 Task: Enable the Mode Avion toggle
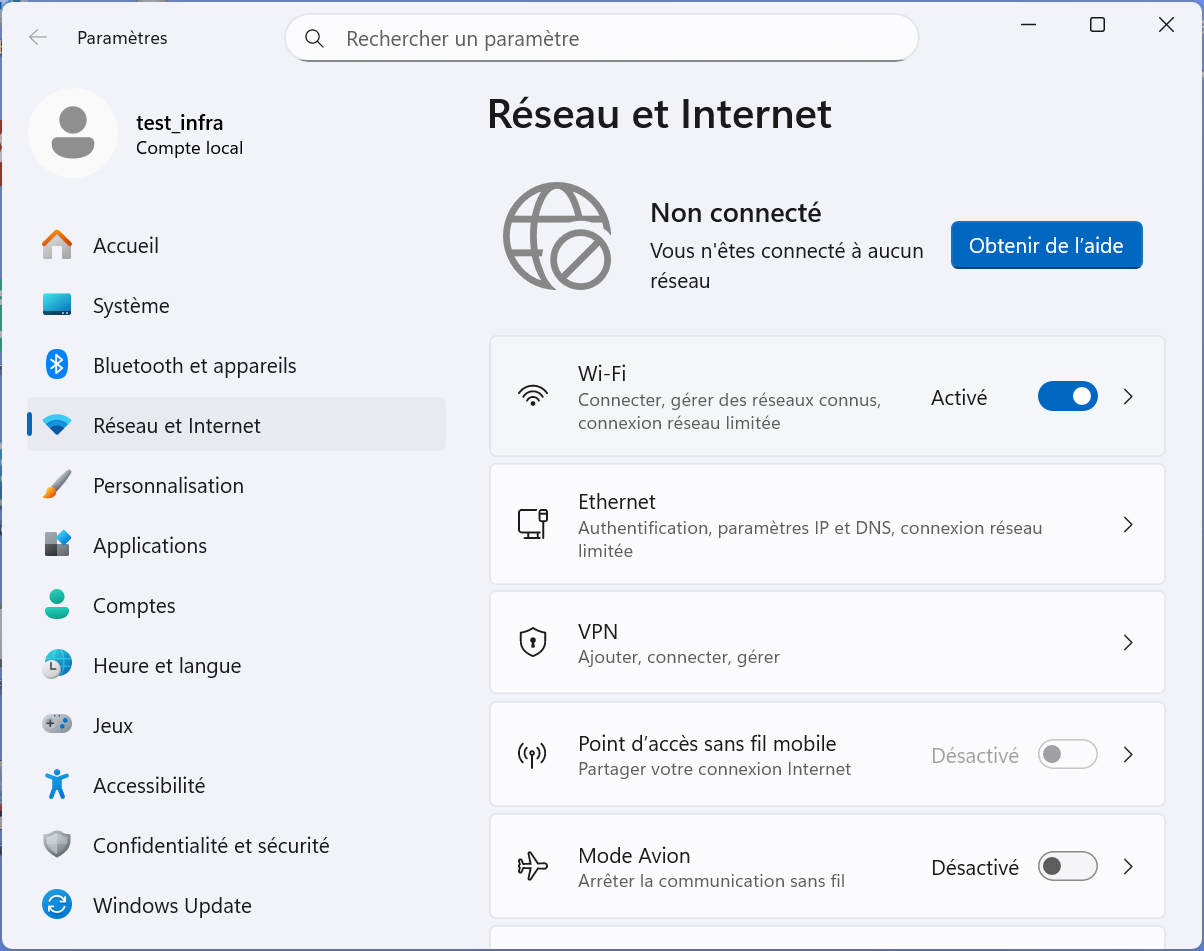pos(1067,866)
